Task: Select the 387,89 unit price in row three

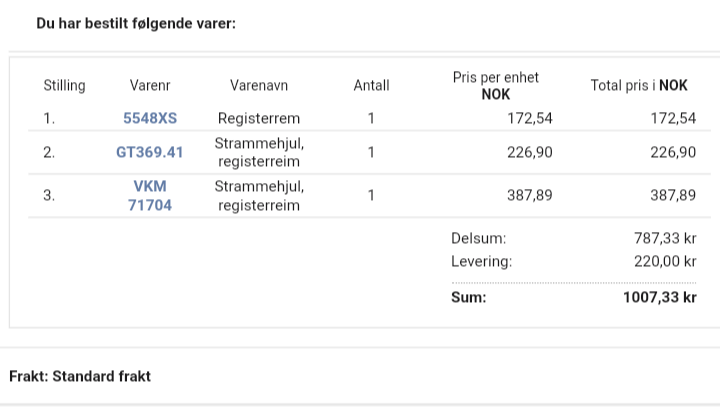Action: coord(529,195)
